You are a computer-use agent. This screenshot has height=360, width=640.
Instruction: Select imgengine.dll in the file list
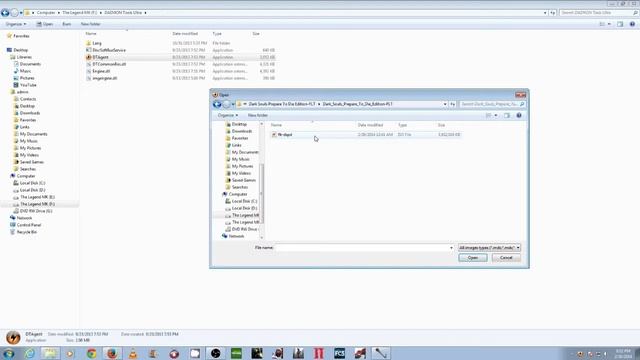pos(104,78)
